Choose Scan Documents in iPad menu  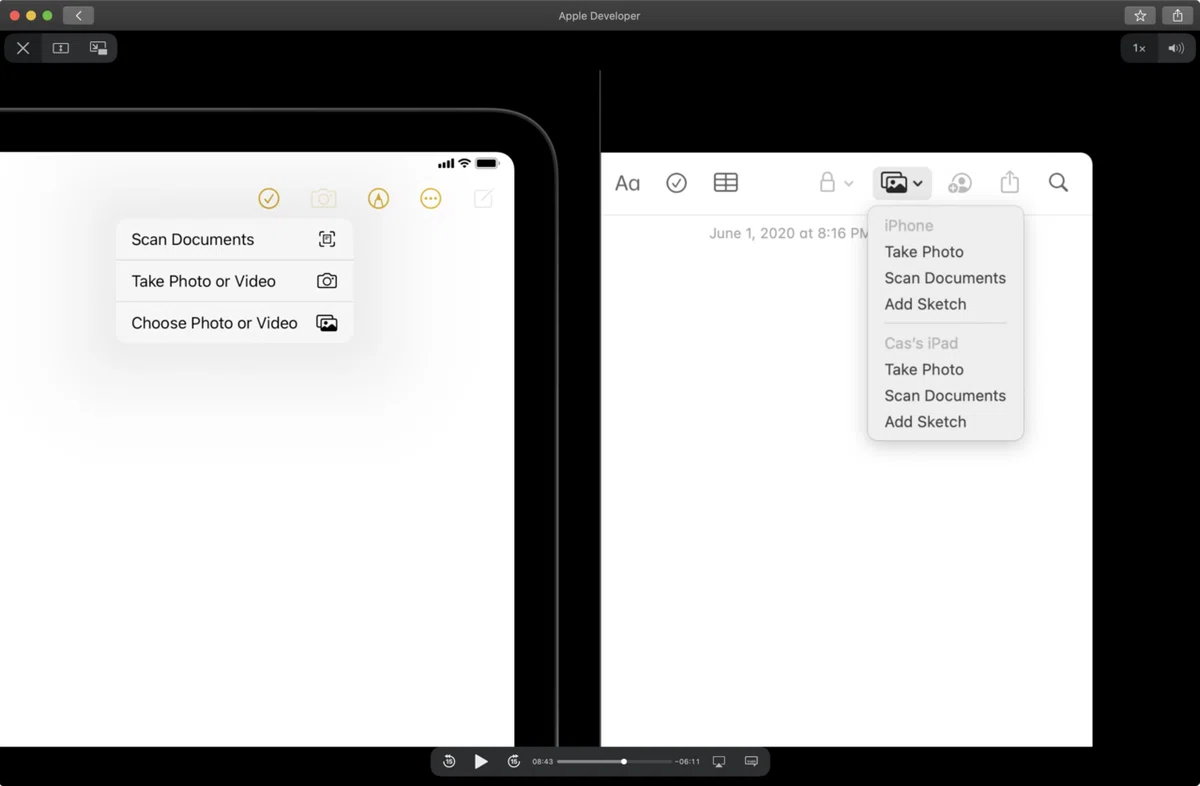coord(234,239)
